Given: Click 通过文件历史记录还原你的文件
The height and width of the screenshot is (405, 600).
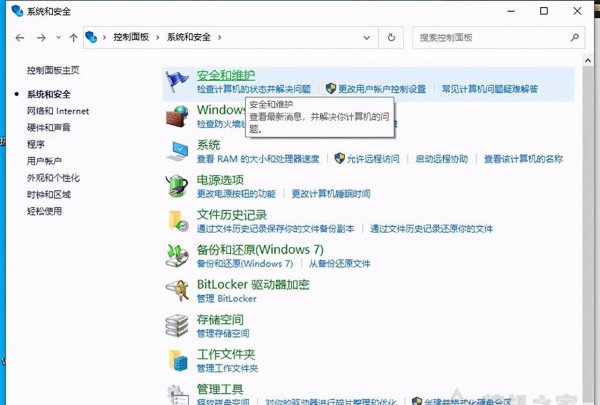Looking at the screenshot, I should [x=432, y=229].
